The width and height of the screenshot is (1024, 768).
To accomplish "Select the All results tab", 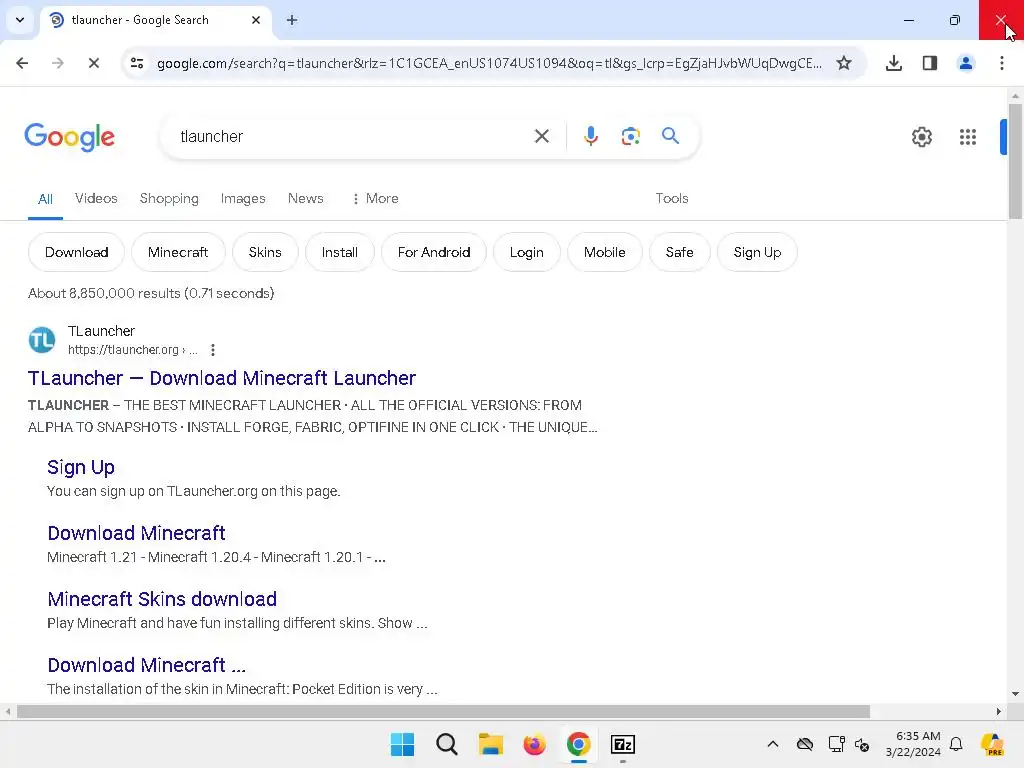I will (x=45, y=199).
